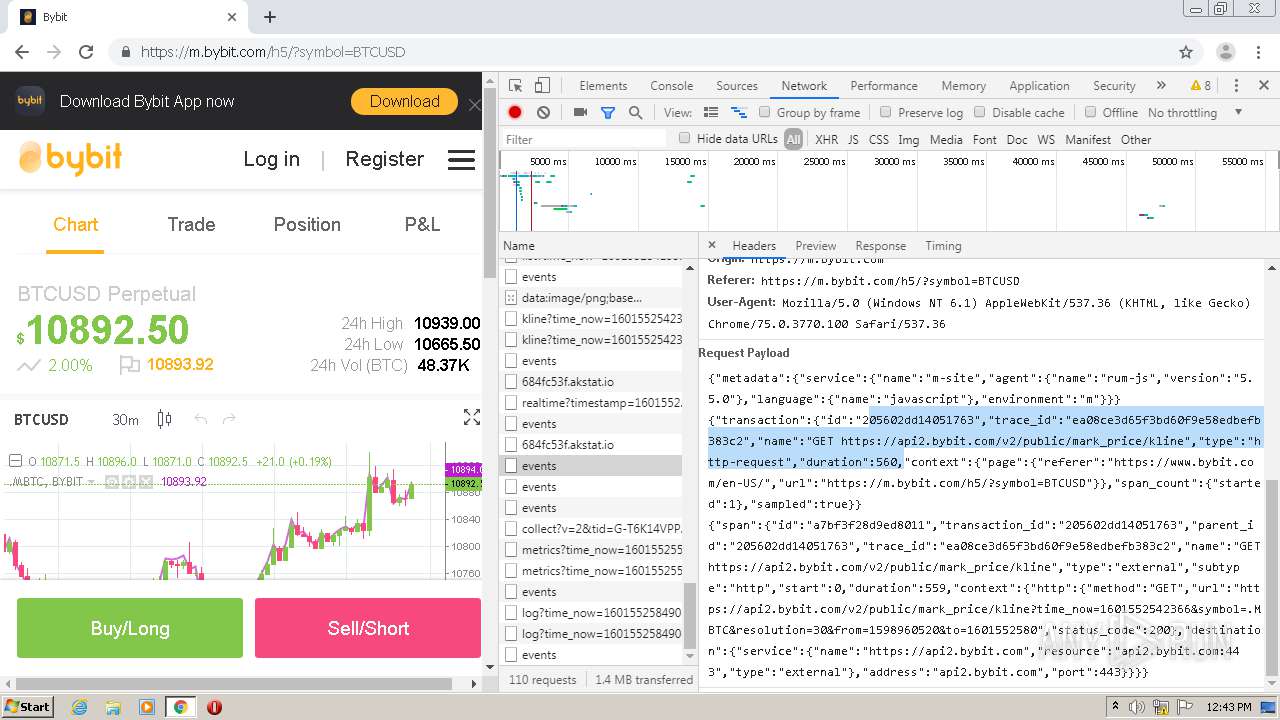Switch to large request rows view

(x=711, y=113)
